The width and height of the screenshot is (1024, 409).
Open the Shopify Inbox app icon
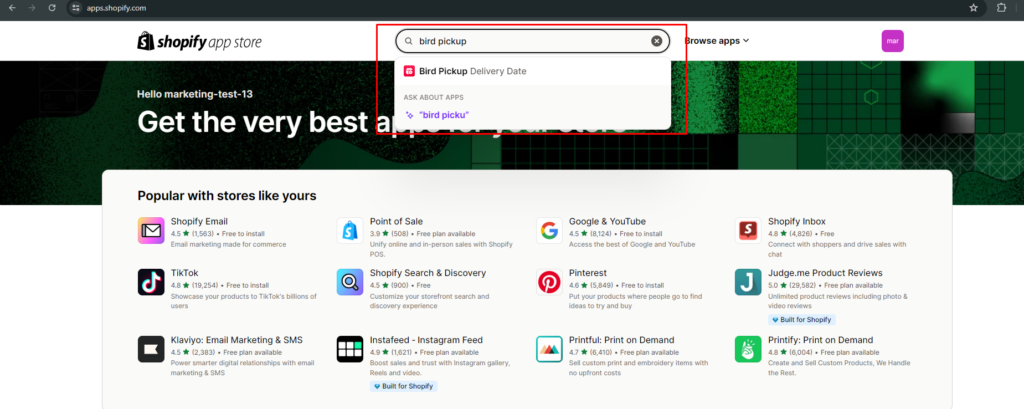748,231
